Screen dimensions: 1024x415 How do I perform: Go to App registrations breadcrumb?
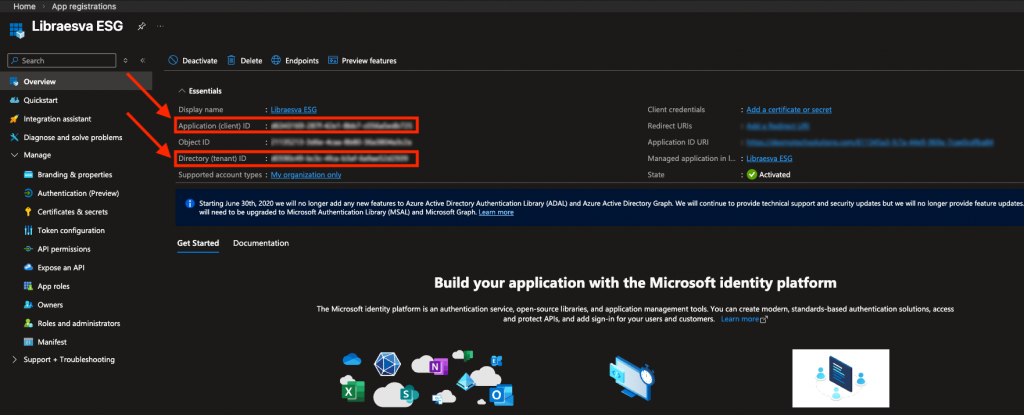(x=84, y=7)
